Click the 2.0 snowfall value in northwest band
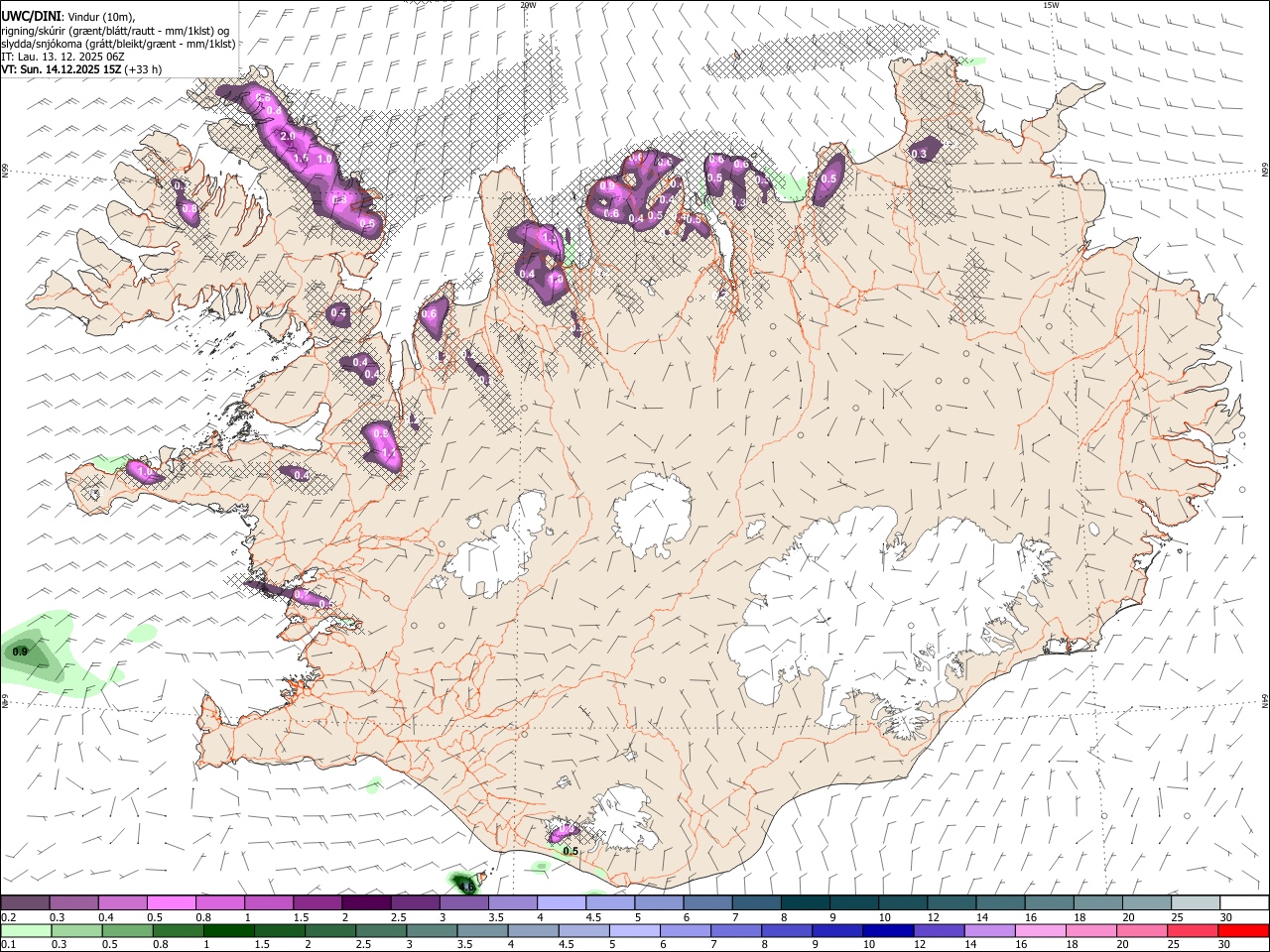Viewport: 1270px width, 952px height. coord(288,136)
